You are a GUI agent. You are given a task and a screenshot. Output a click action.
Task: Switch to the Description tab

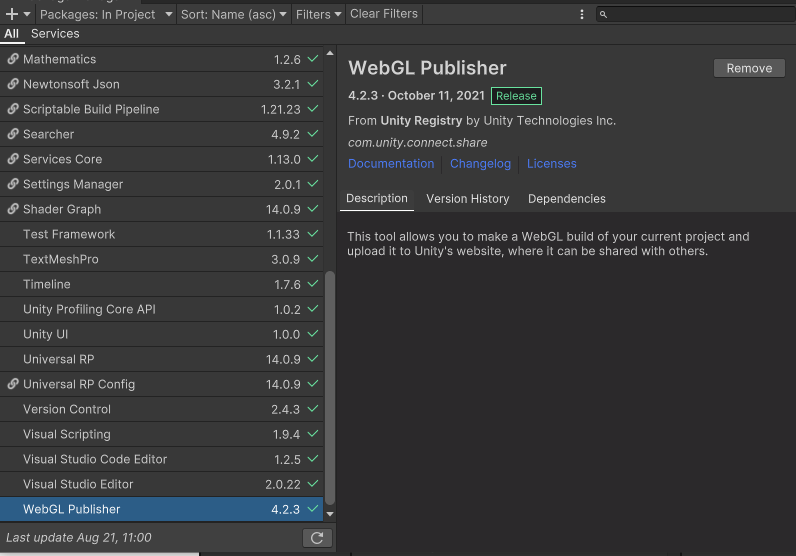(x=377, y=199)
